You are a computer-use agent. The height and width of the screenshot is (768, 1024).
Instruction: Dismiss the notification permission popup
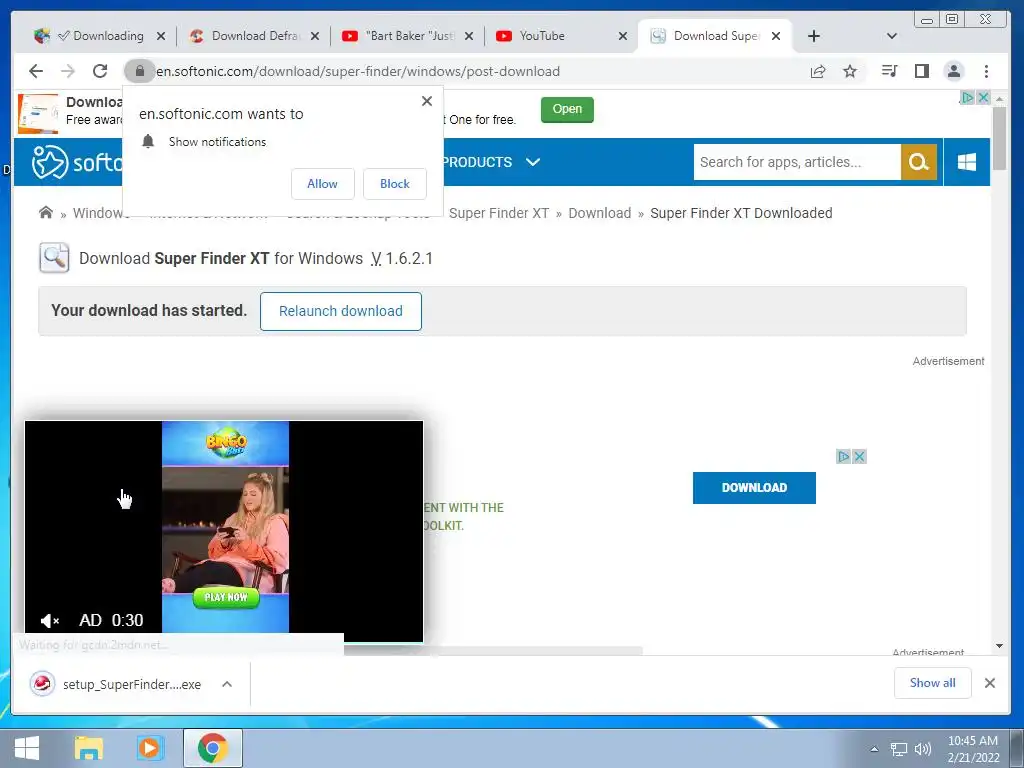pos(427,101)
